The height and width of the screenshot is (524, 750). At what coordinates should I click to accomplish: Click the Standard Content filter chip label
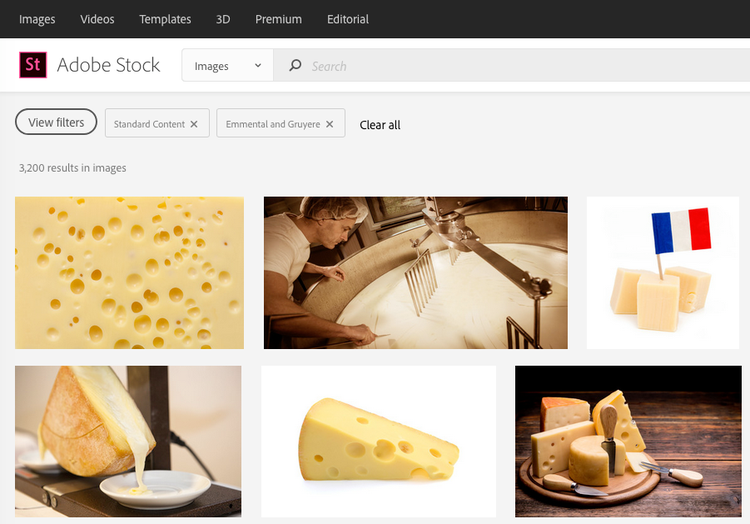pos(149,124)
